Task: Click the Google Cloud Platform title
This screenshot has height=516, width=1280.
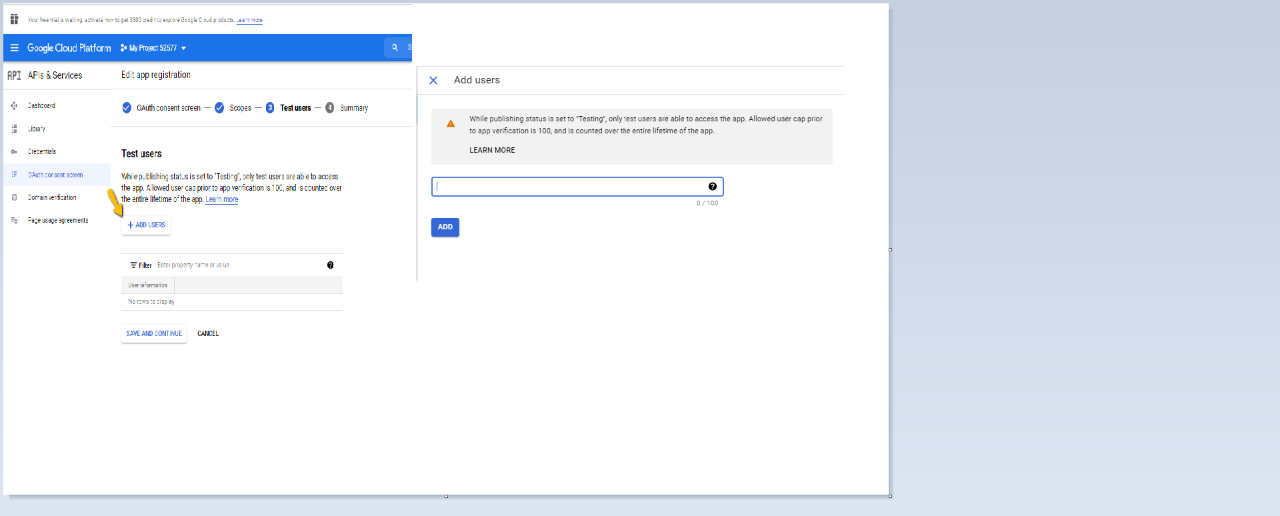Action: click(x=69, y=48)
